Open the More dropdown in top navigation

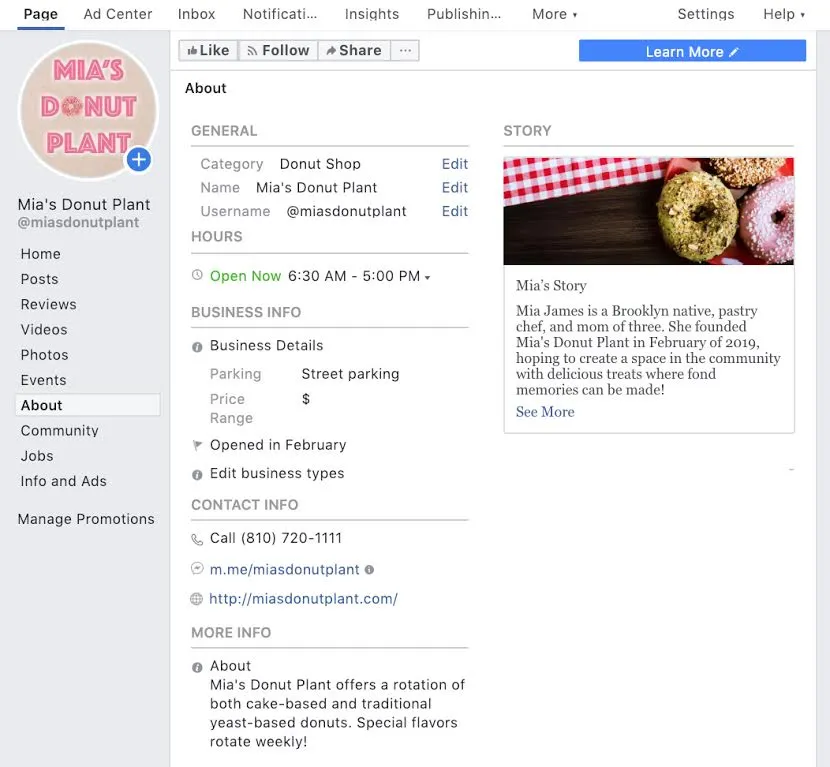554,14
